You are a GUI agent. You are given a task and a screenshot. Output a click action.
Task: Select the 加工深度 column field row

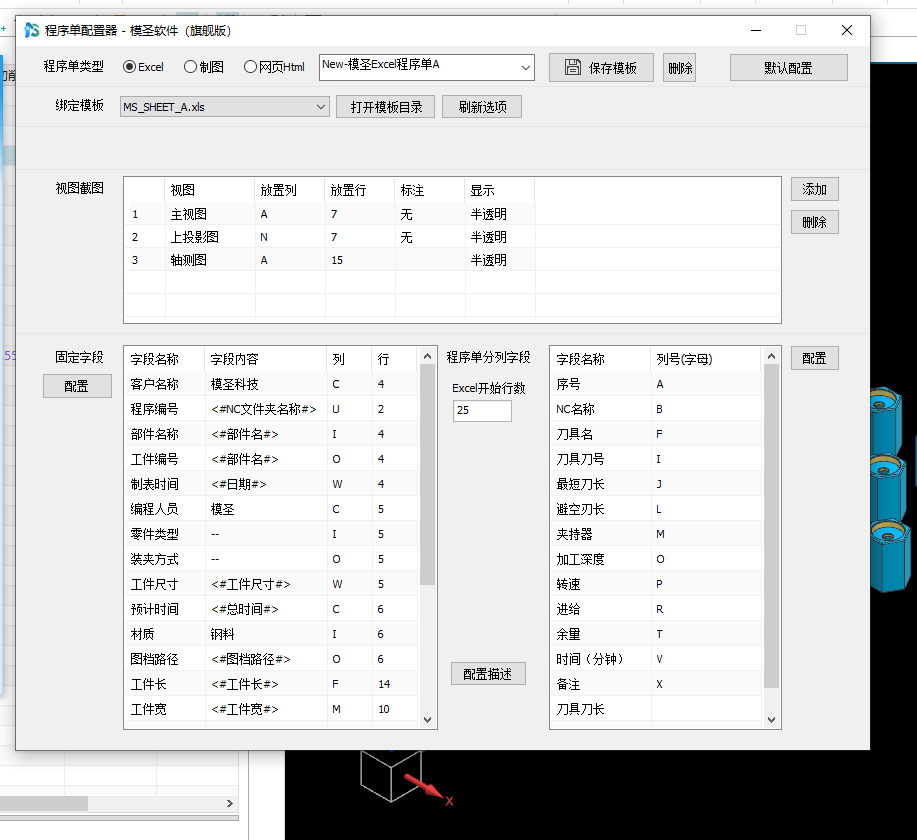click(657, 559)
